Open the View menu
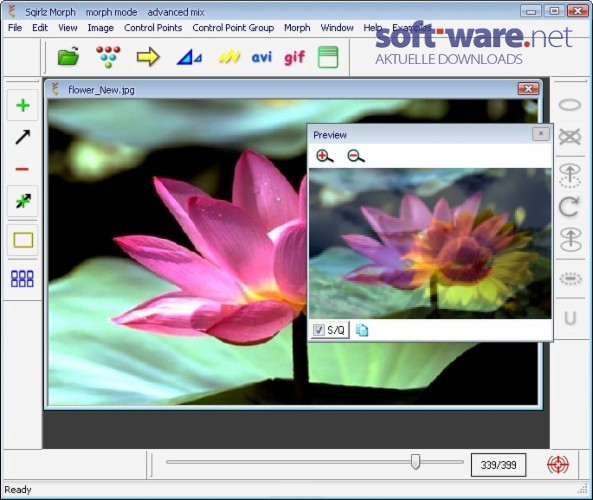The image size is (593, 500). click(x=68, y=28)
